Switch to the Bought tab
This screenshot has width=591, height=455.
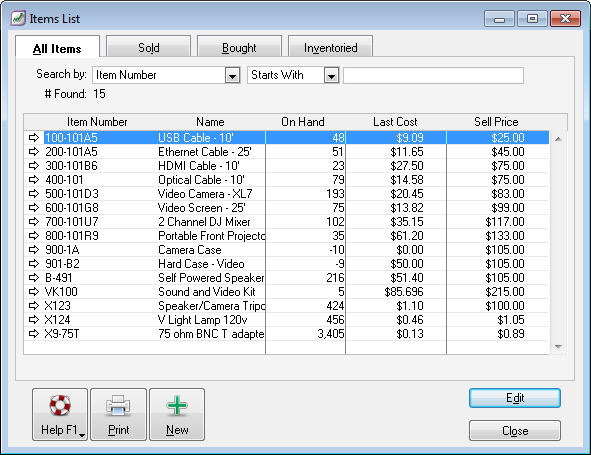[239, 47]
